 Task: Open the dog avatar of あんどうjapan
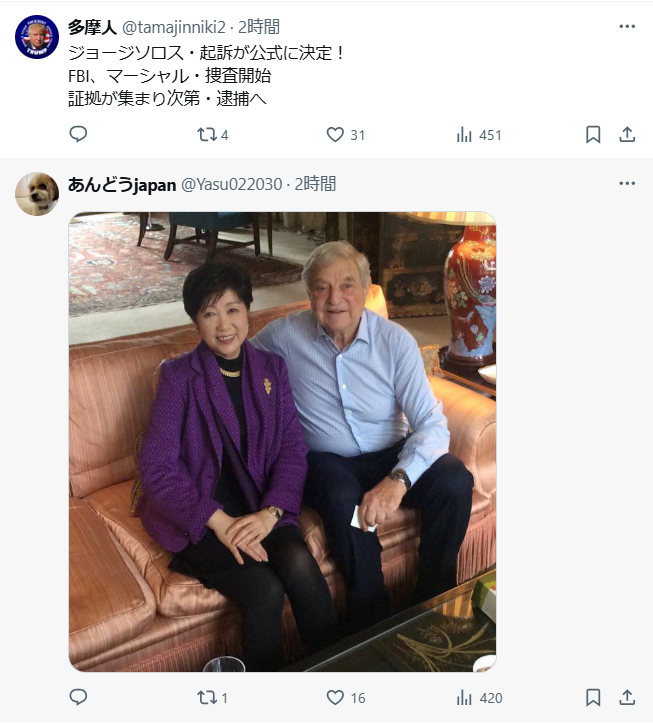(x=37, y=194)
